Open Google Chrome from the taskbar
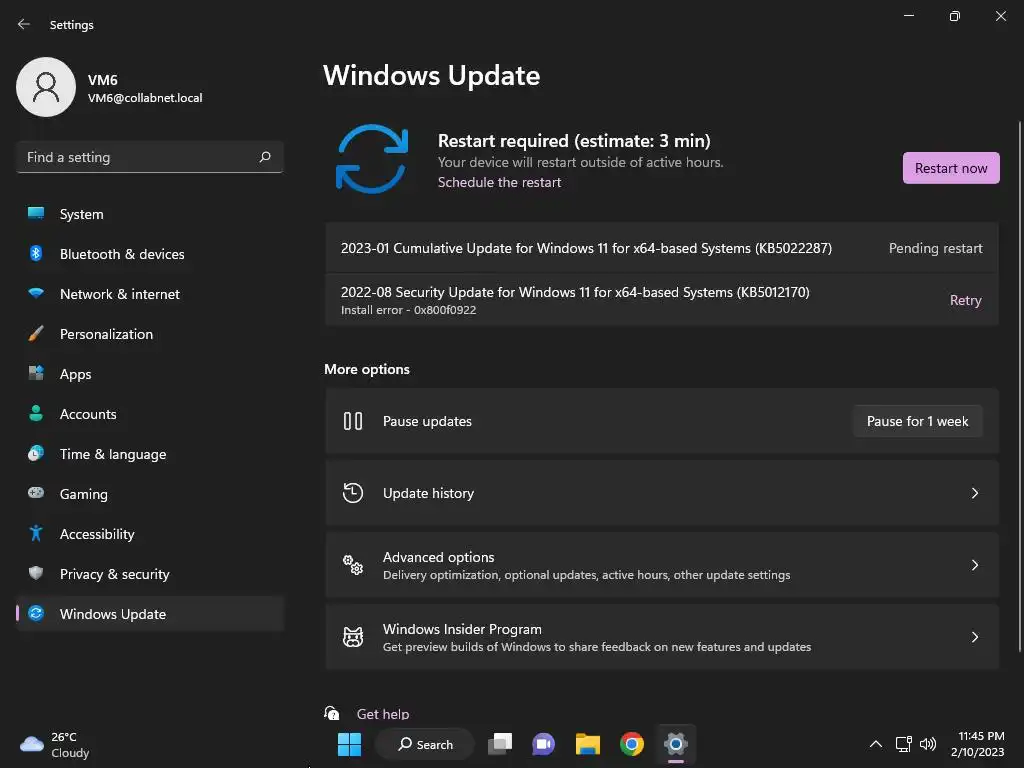The width and height of the screenshot is (1024, 768). tap(632, 744)
